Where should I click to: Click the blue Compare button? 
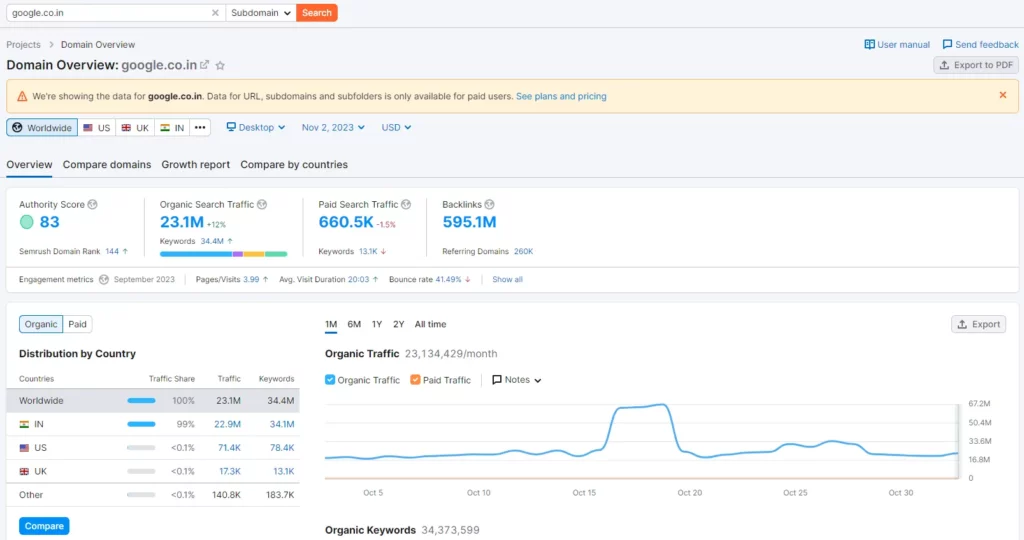point(44,526)
